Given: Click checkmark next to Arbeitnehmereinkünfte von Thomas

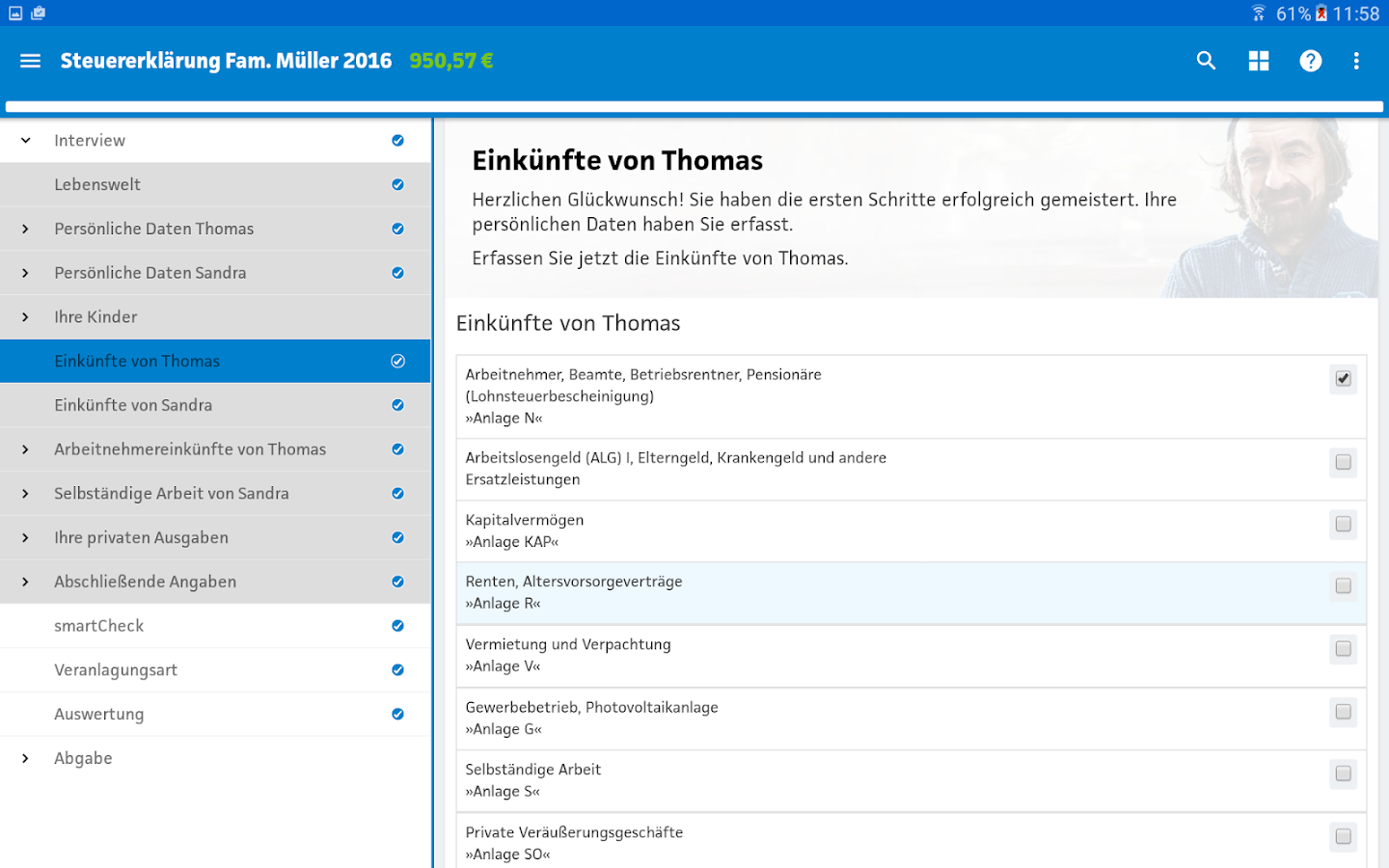Looking at the screenshot, I should (397, 449).
